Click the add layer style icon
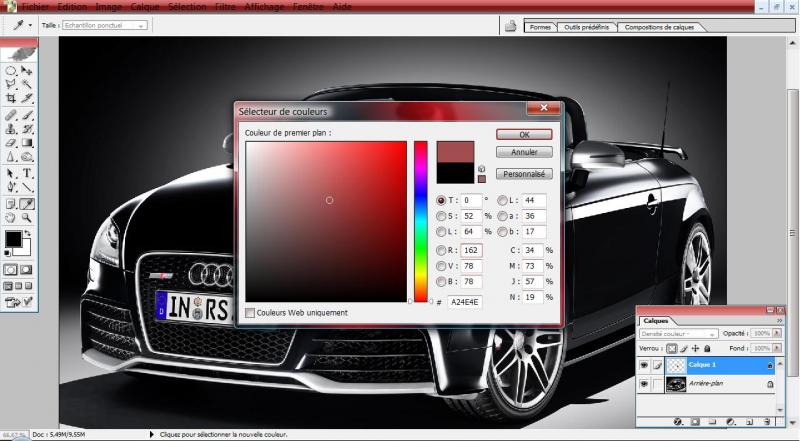 678,422
